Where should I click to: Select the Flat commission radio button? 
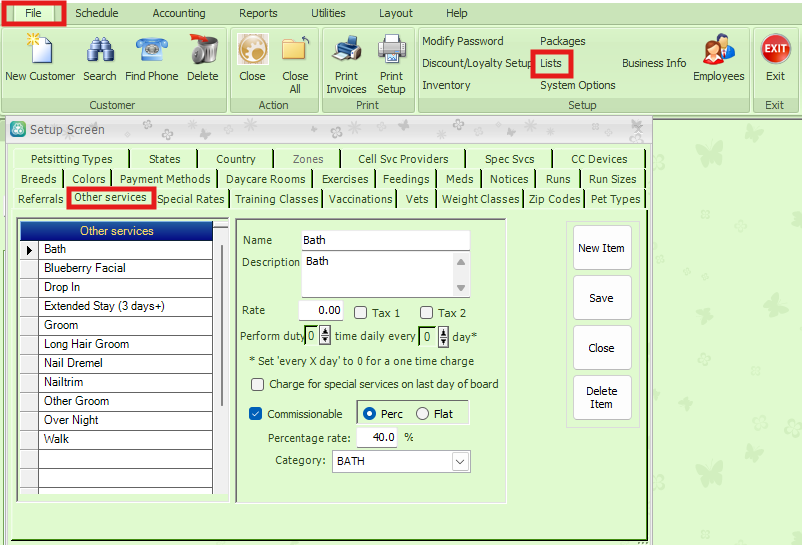(422, 414)
